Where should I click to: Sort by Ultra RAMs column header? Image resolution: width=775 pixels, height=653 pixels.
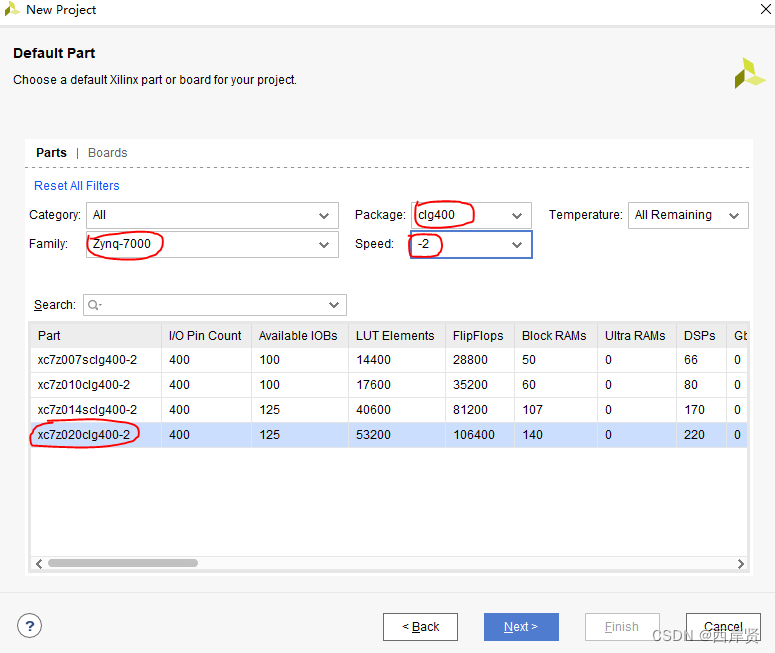pos(637,336)
